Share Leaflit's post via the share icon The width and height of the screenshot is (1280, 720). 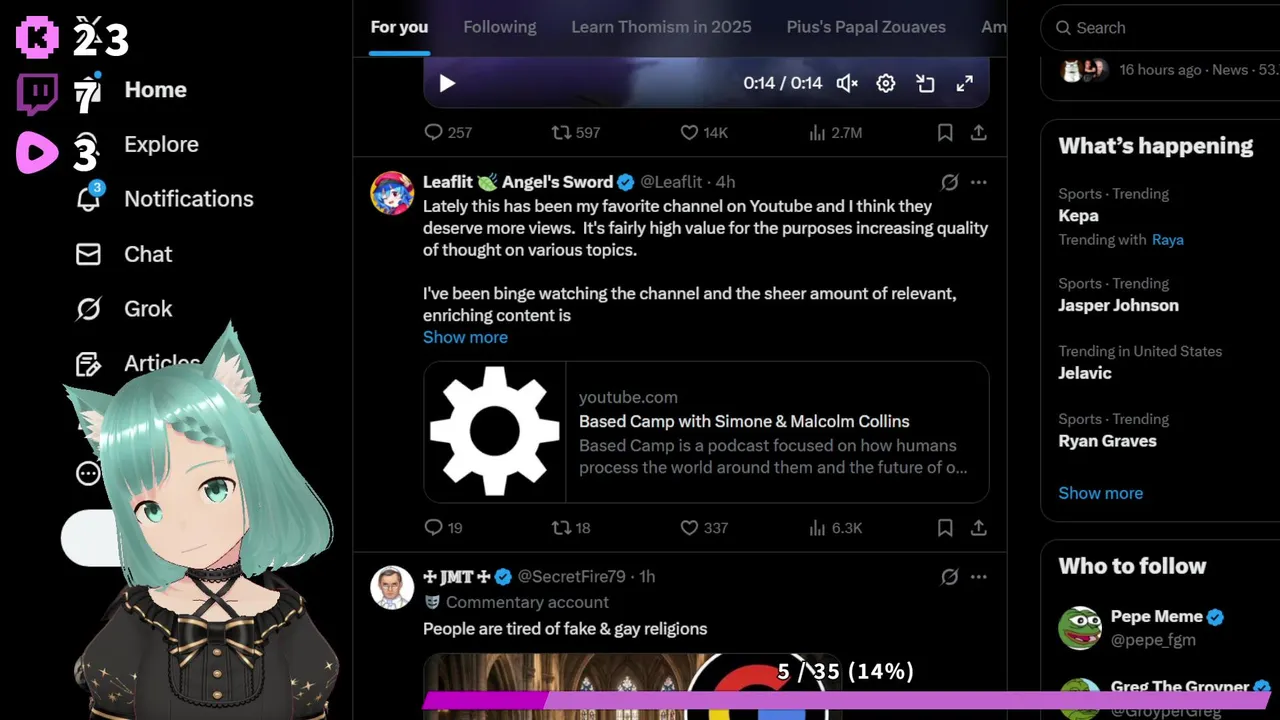point(979,527)
